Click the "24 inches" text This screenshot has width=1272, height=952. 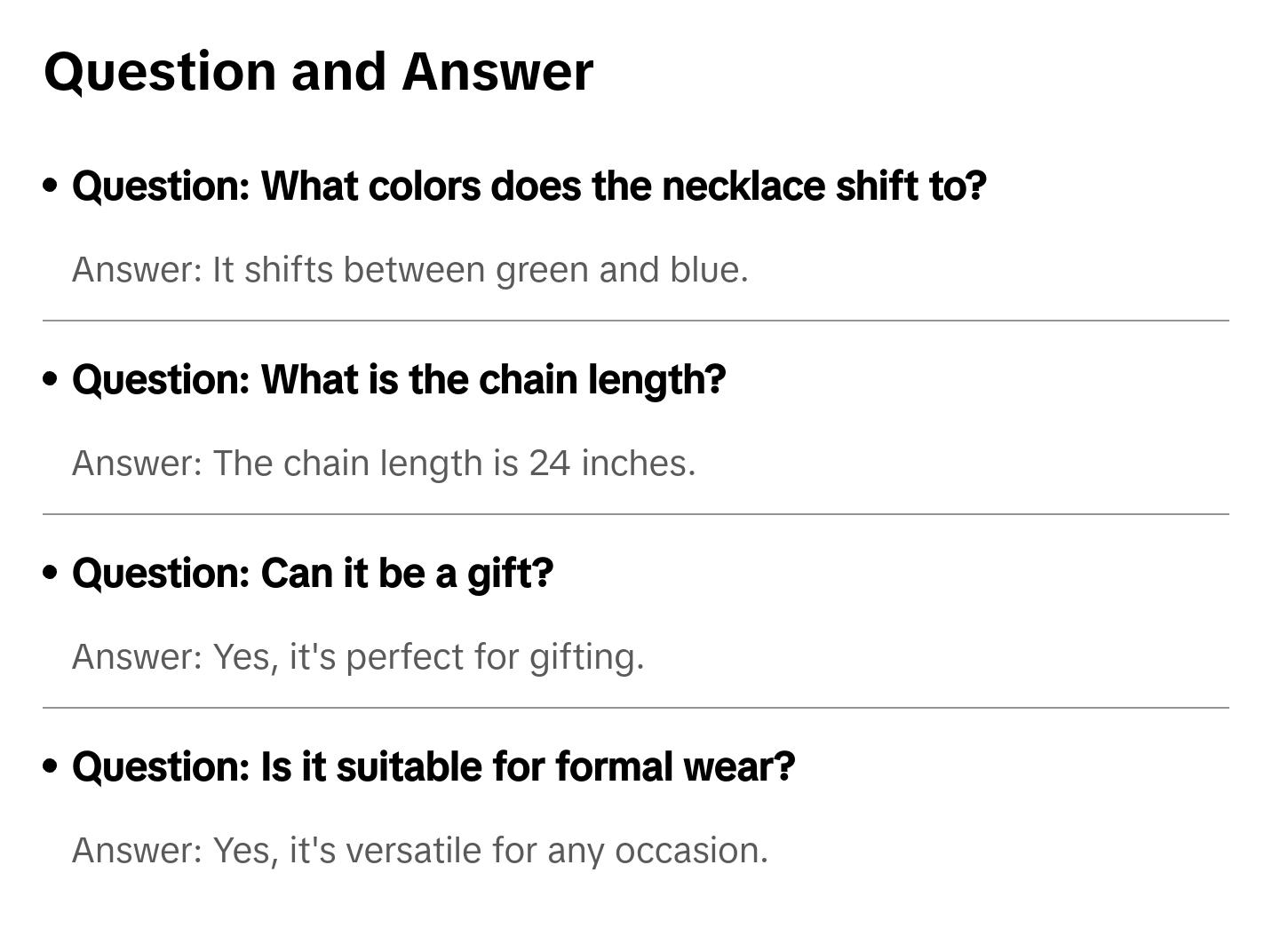[612, 463]
